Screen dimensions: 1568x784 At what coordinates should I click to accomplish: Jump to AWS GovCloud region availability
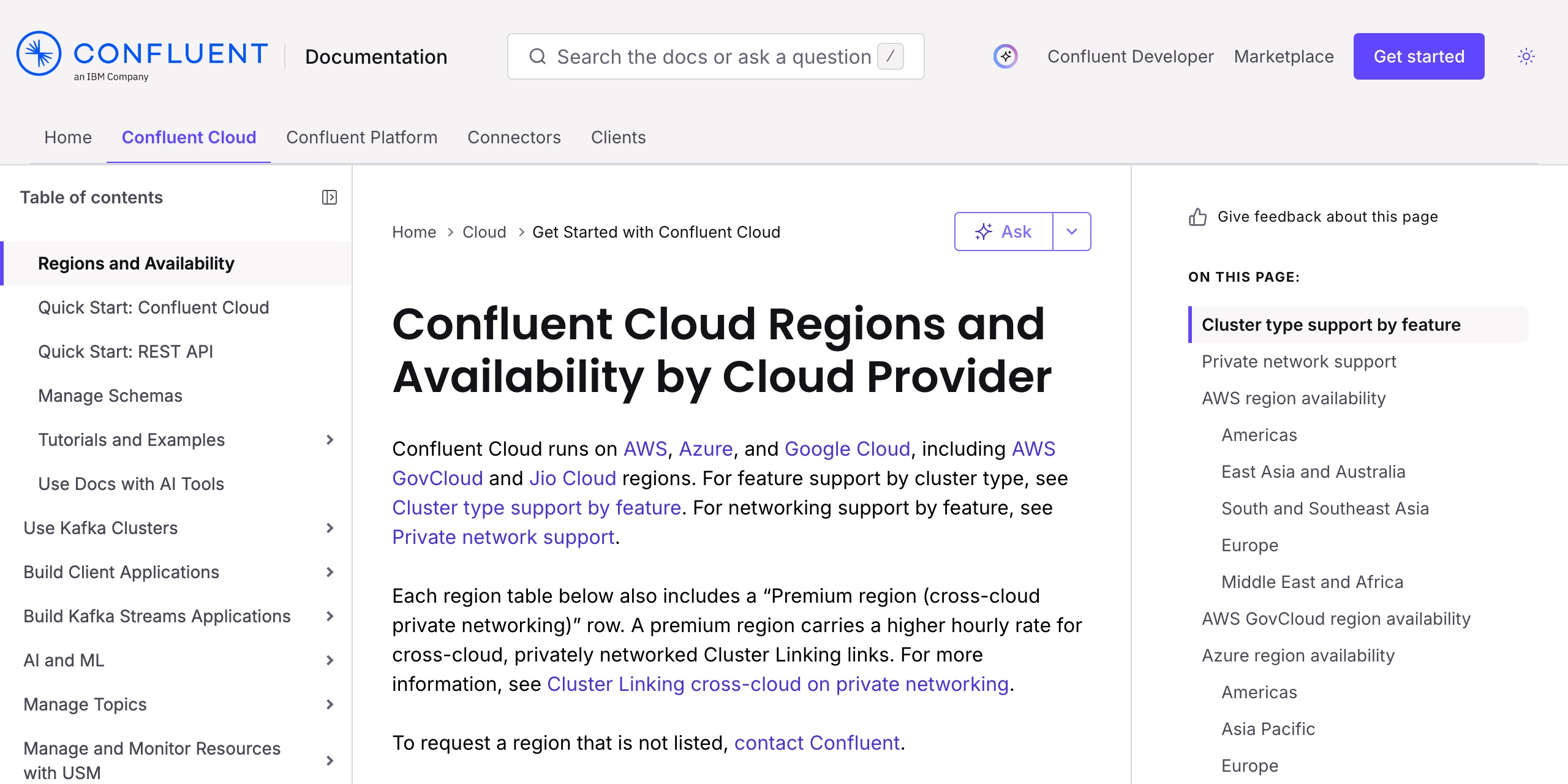pyautogui.click(x=1336, y=619)
